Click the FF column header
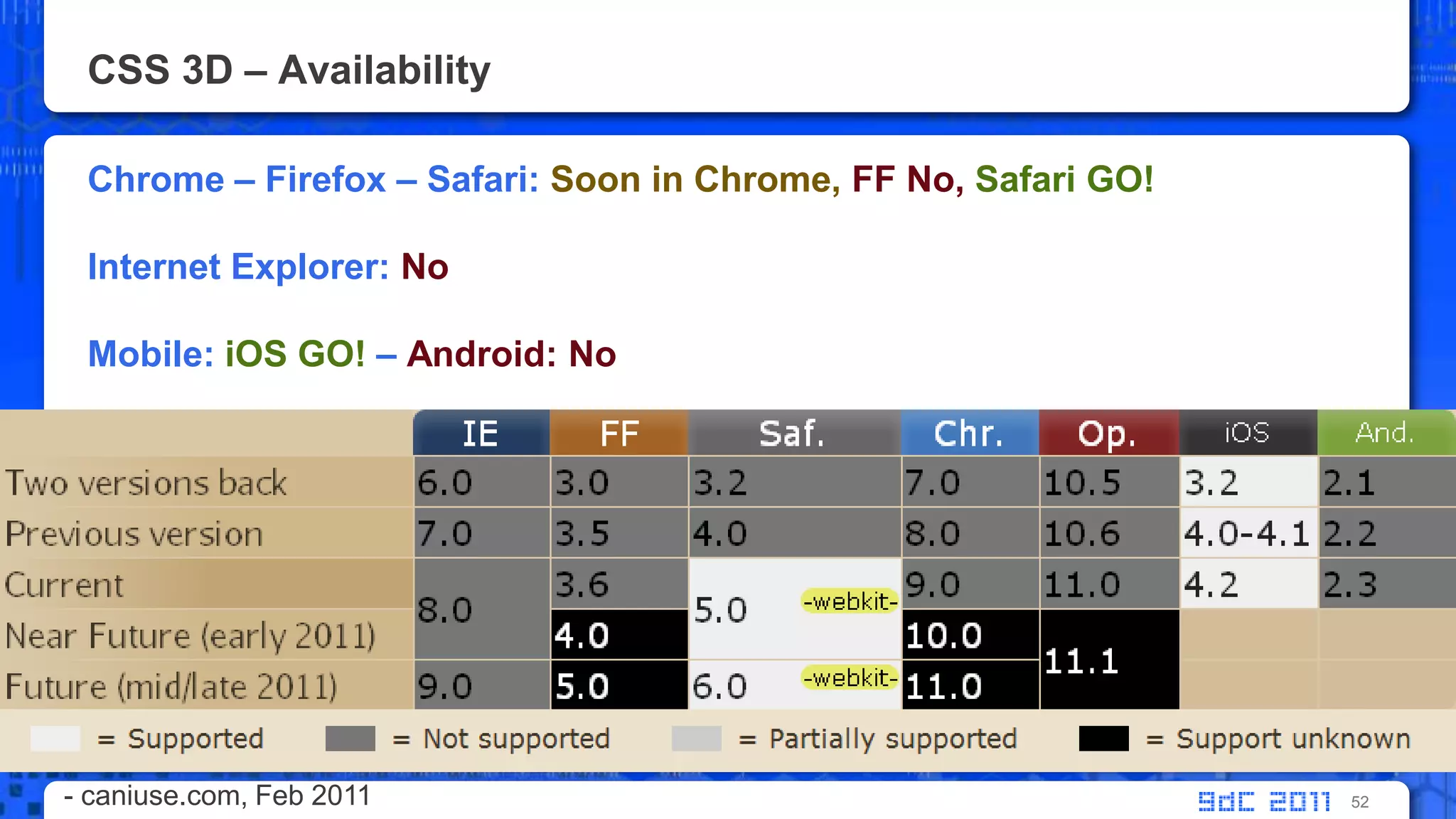The height and width of the screenshot is (819, 1456). pos(619,433)
